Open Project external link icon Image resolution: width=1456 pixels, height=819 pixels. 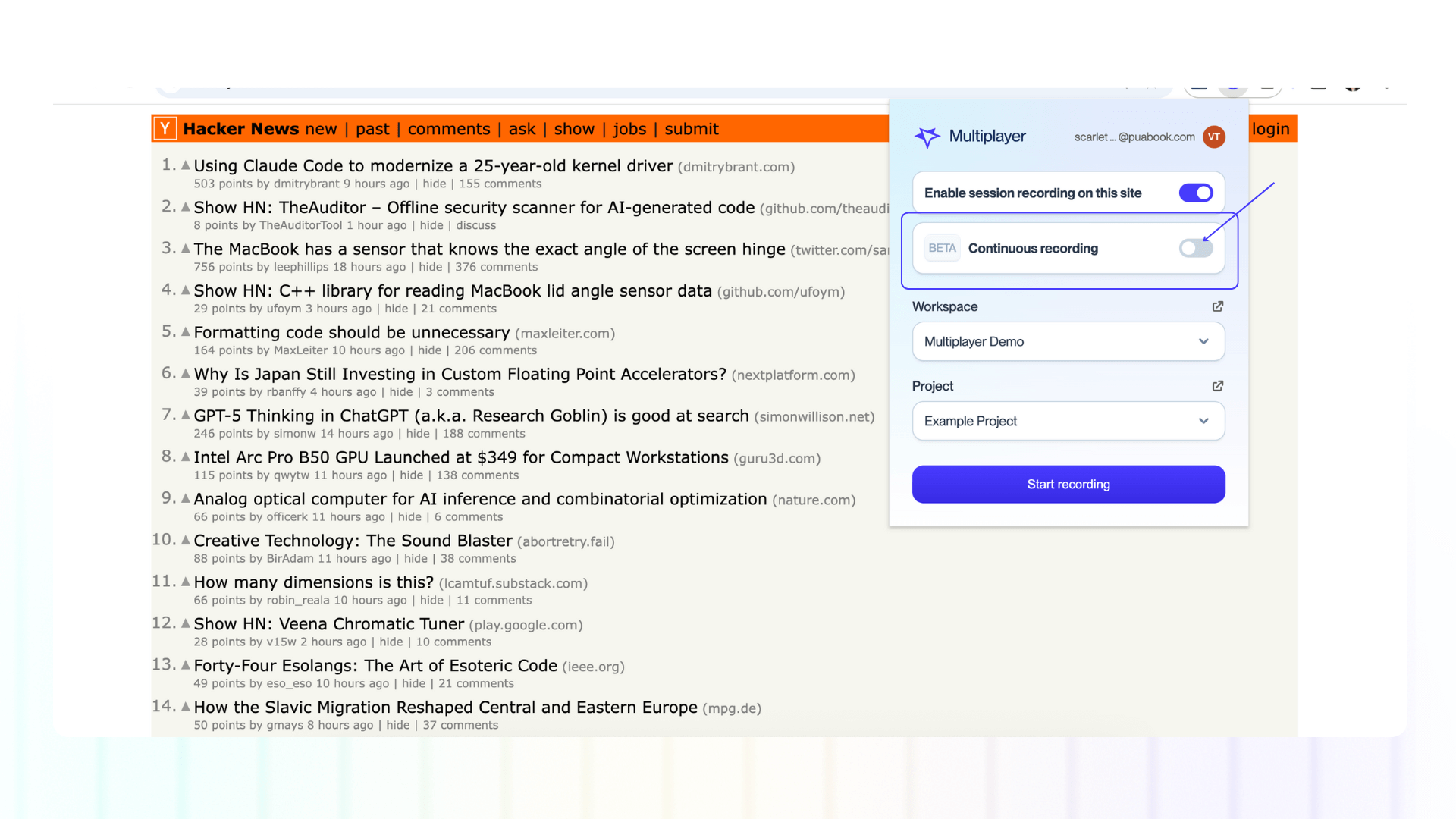click(1218, 386)
